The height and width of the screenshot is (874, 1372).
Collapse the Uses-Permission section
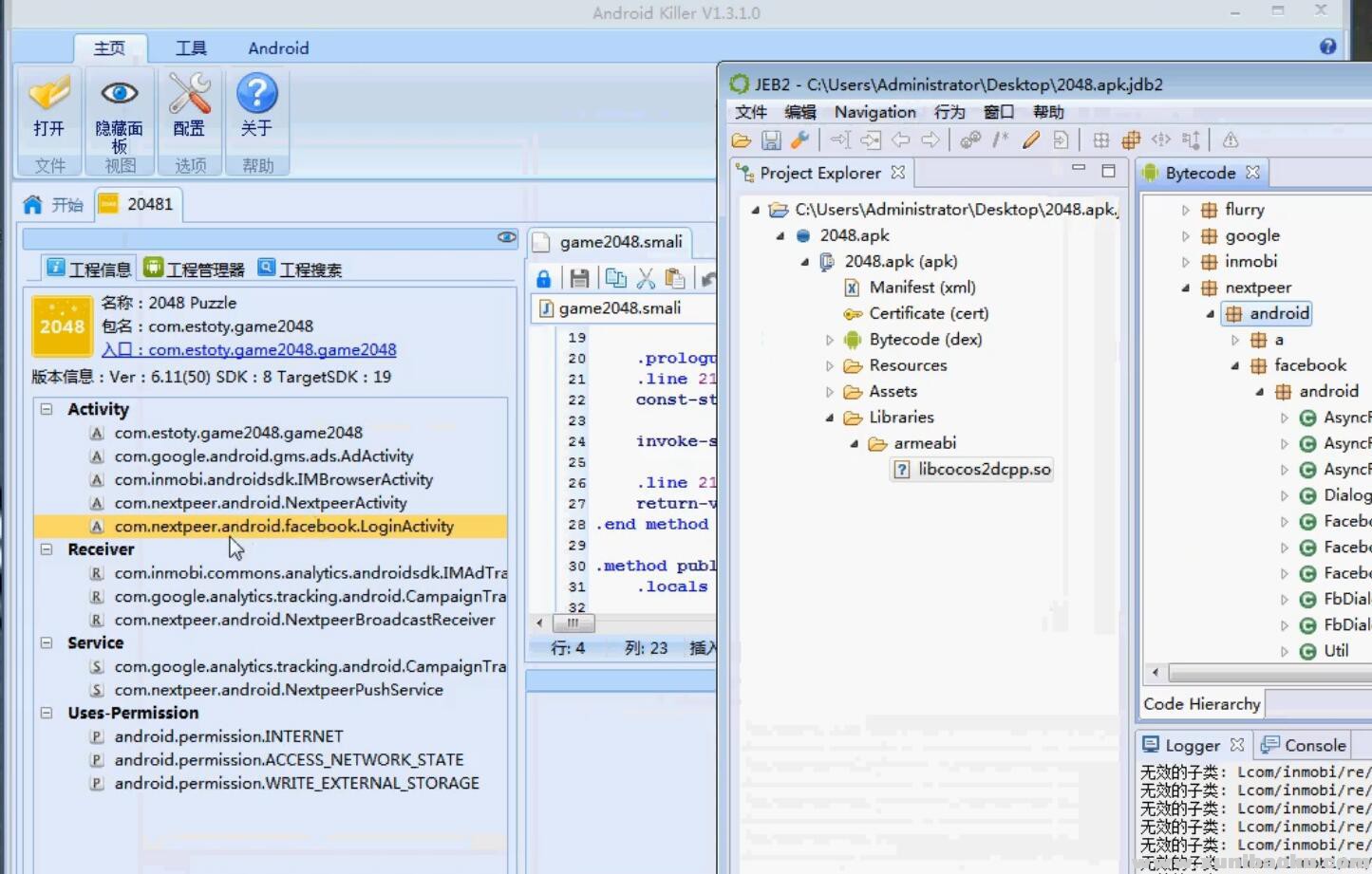point(47,713)
